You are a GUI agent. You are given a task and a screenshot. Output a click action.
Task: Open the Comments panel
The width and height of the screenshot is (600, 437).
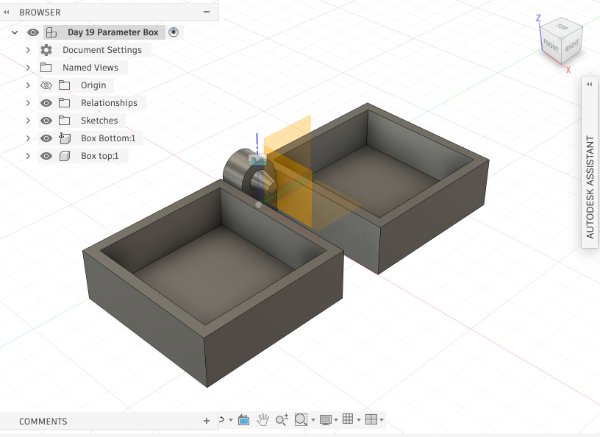43,421
